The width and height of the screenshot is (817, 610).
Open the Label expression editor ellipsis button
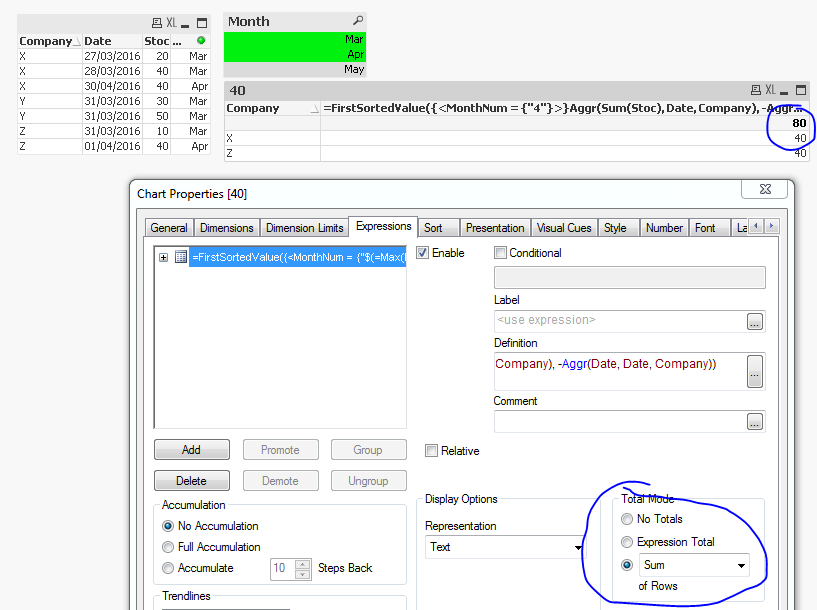[755, 321]
